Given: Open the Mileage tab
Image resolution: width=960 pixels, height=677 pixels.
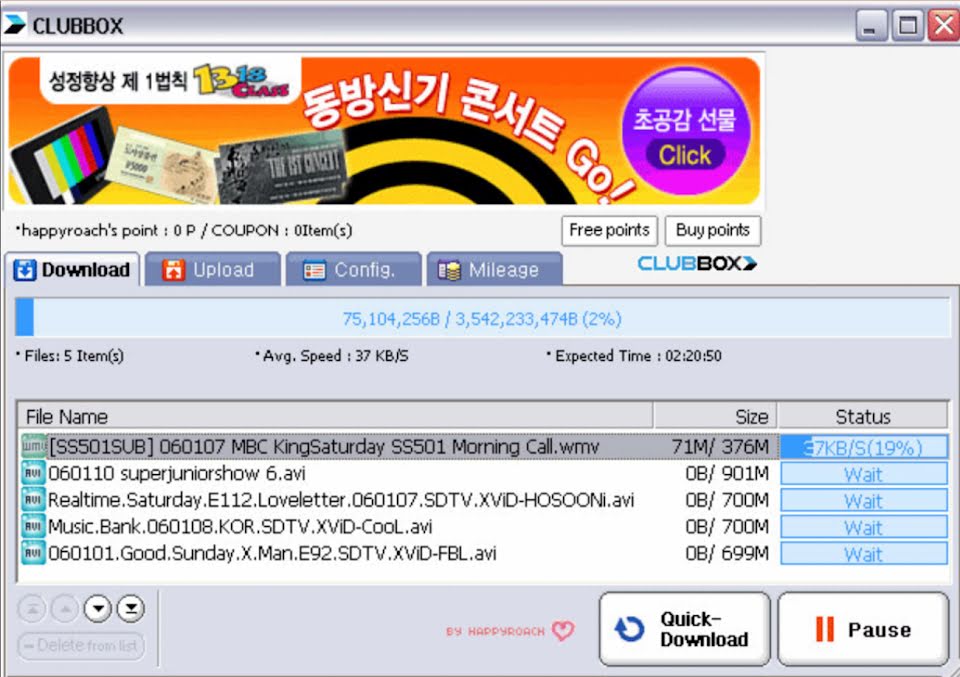Looking at the screenshot, I should click(x=495, y=269).
